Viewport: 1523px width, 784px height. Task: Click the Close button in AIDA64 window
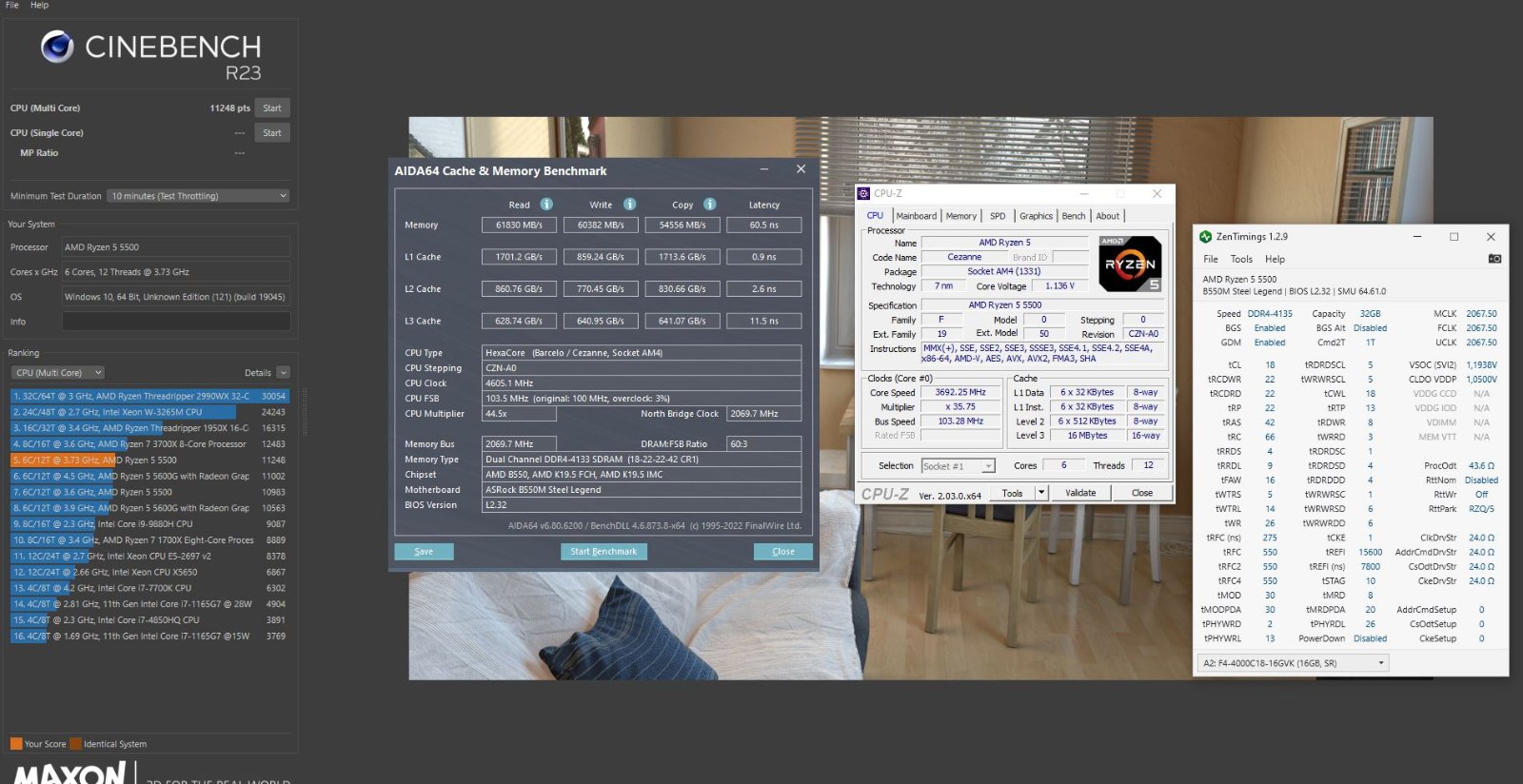[x=782, y=552]
